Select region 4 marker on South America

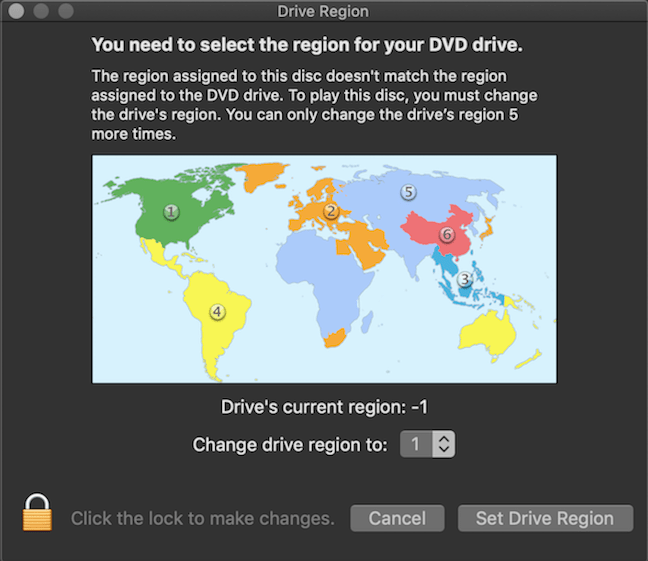[x=217, y=312]
